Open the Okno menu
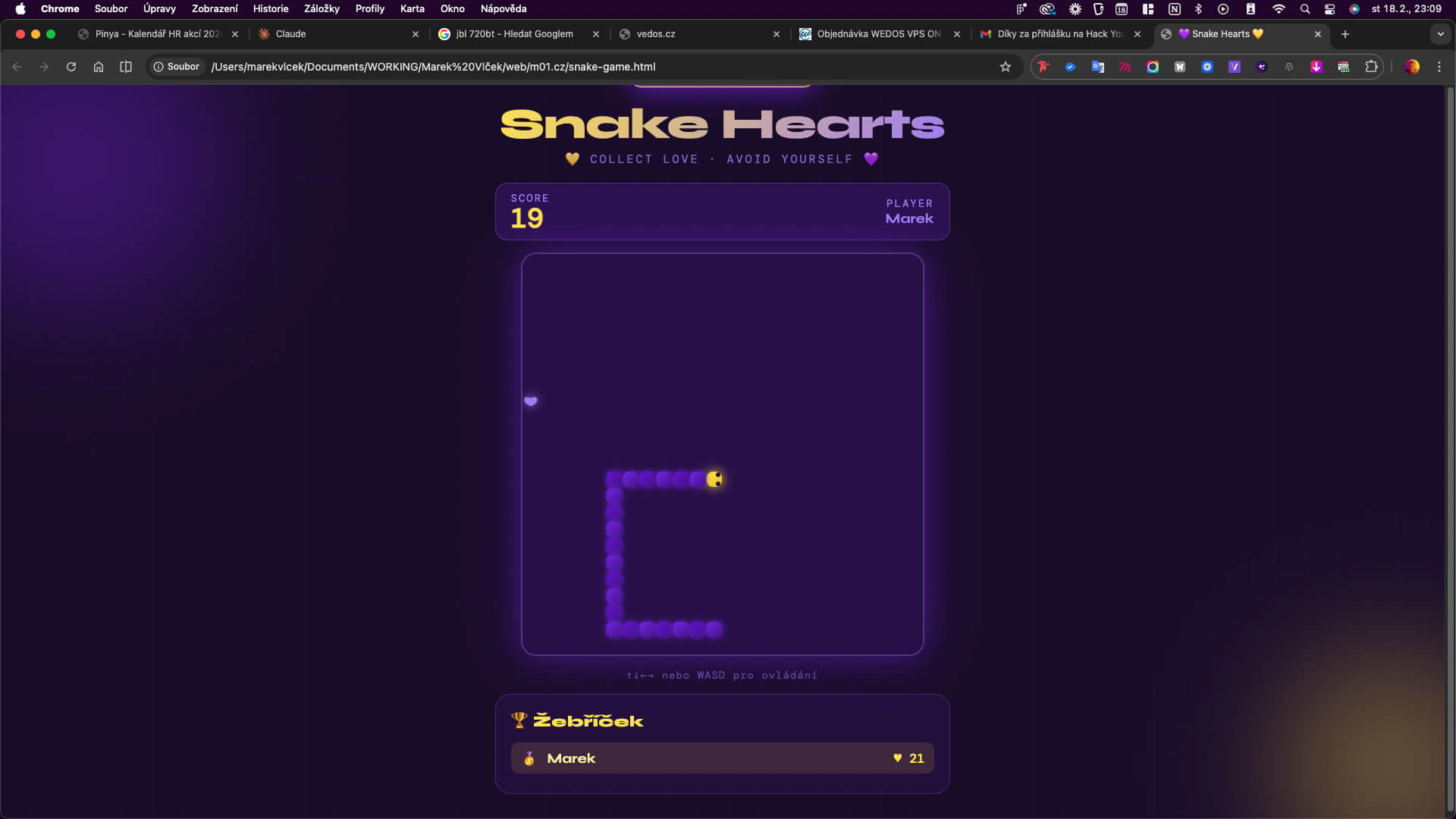 [x=453, y=9]
